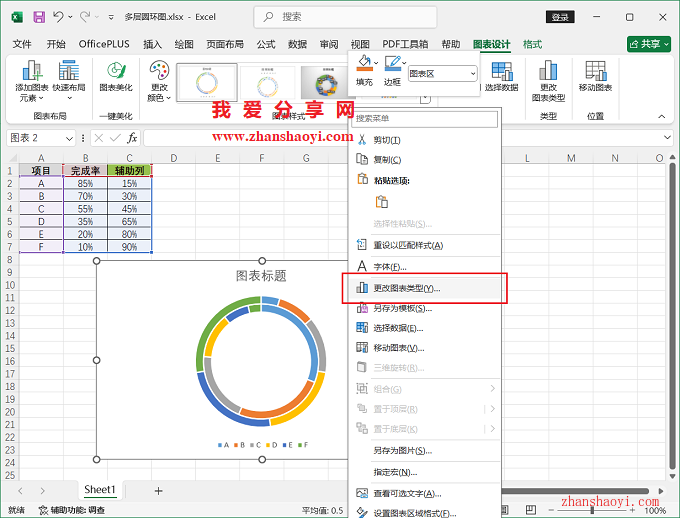Viewport: 680px width, 518px height.
Task: Select Cut from the context menu
Action: [x=386, y=139]
